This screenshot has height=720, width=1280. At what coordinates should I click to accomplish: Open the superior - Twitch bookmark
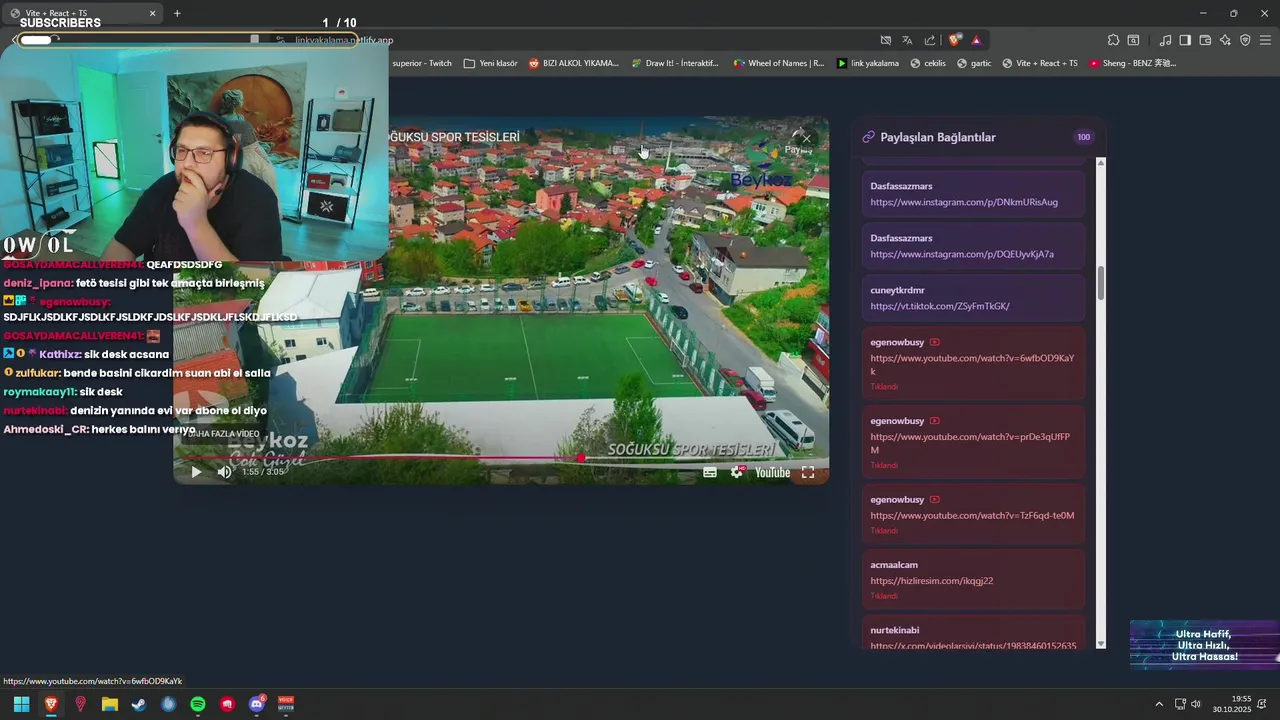(x=421, y=63)
